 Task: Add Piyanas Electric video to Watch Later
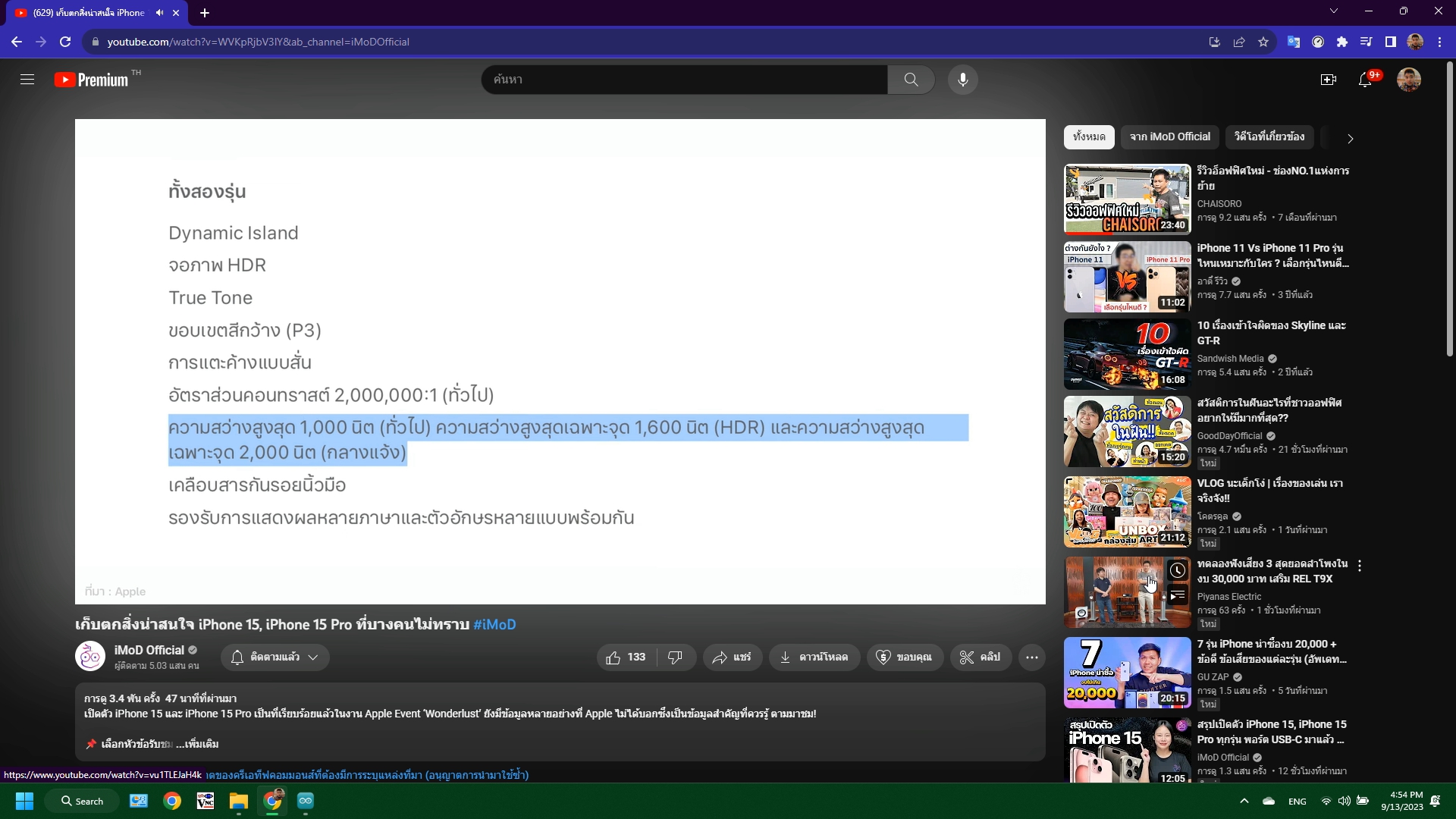pyautogui.click(x=1177, y=570)
